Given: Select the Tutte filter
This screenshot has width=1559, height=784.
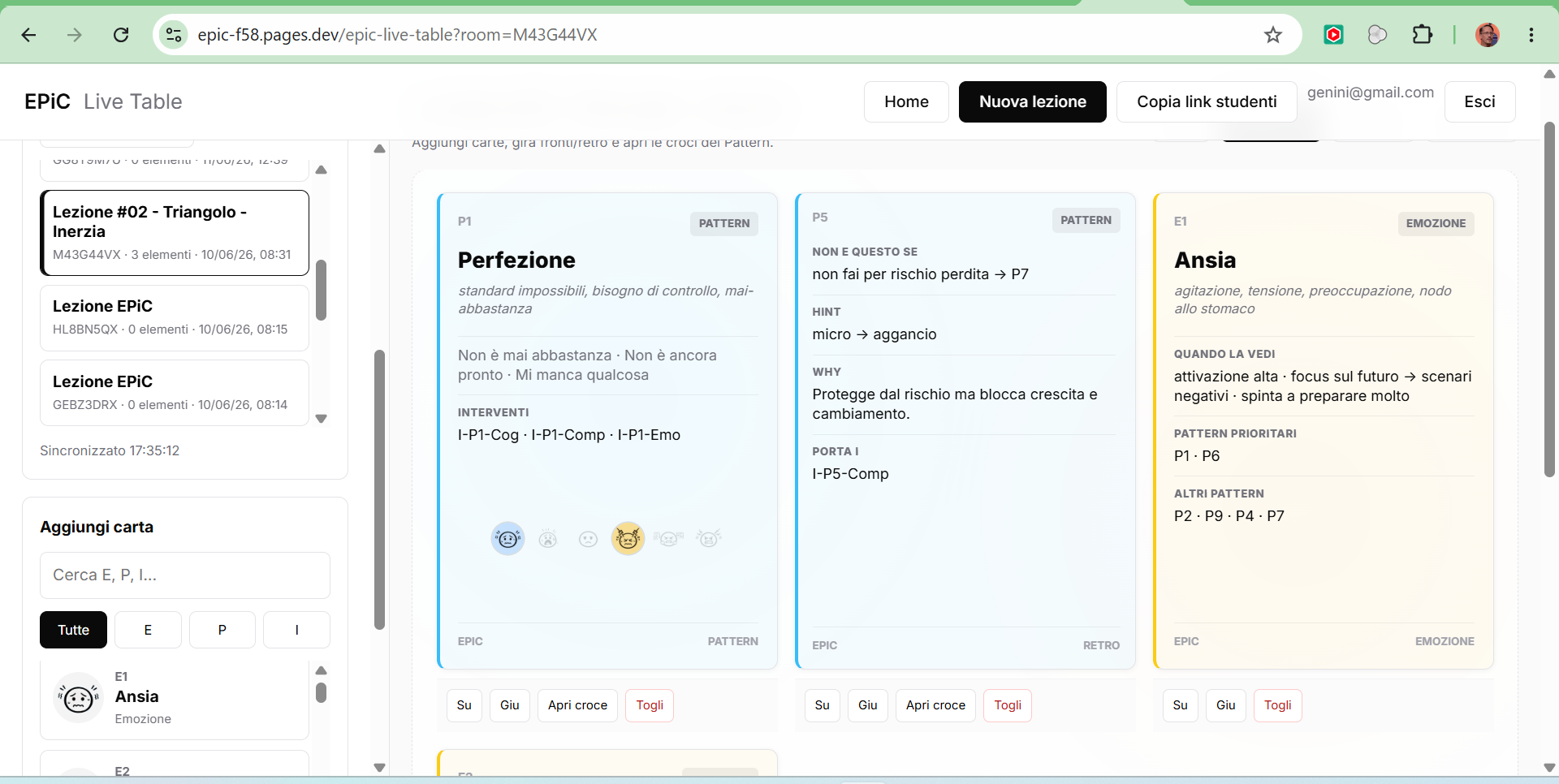Looking at the screenshot, I should pyautogui.click(x=73, y=630).
